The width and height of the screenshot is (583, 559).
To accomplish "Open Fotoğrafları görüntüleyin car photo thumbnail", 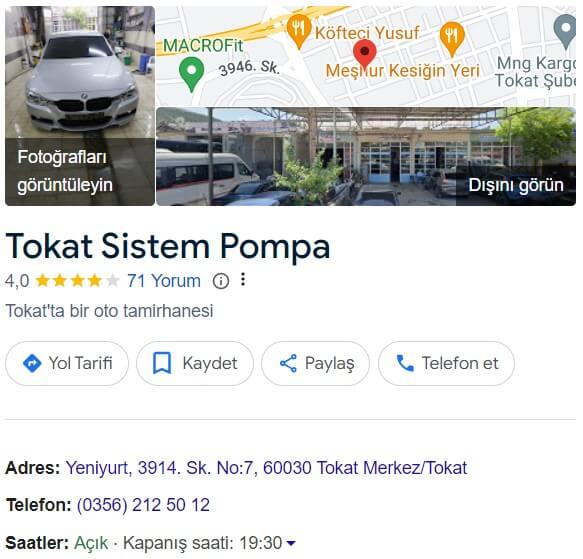I will pos(81,107).
